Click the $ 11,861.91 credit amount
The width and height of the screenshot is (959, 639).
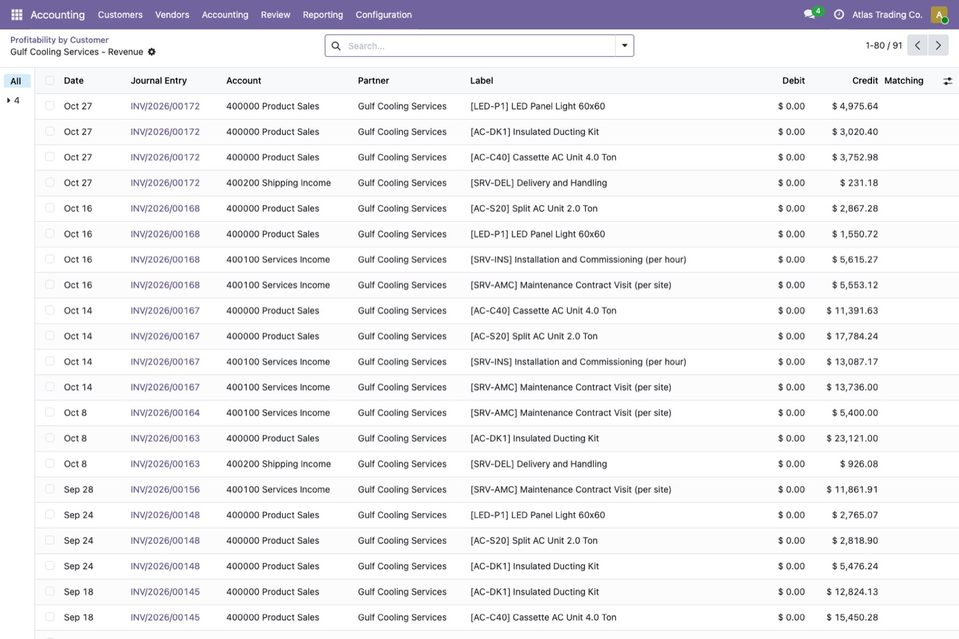click(x=852, y=490)
